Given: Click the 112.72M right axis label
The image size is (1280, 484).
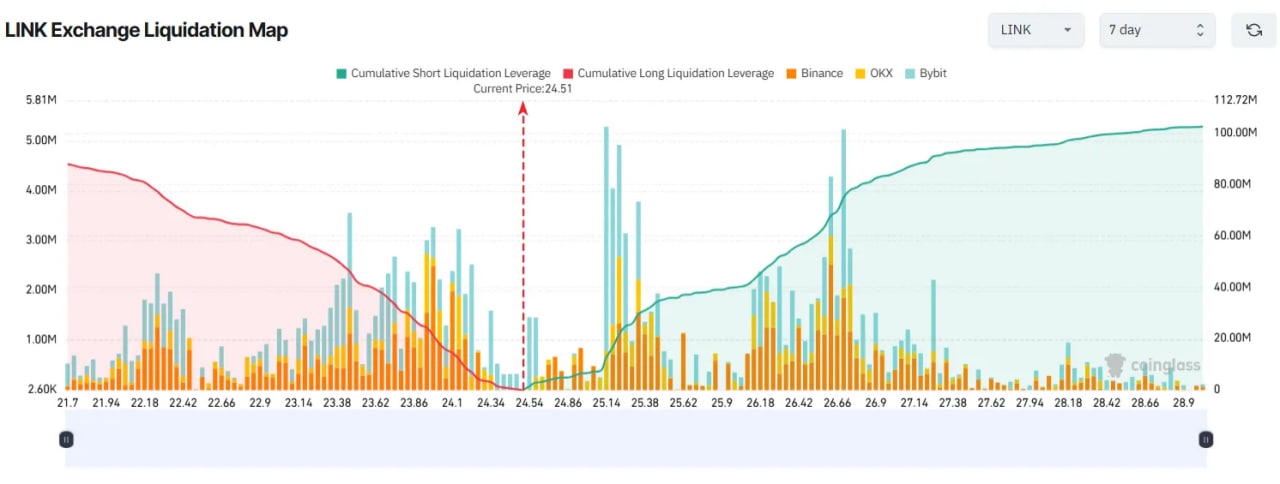Looking at the screenshot, I should (1234, 100).
